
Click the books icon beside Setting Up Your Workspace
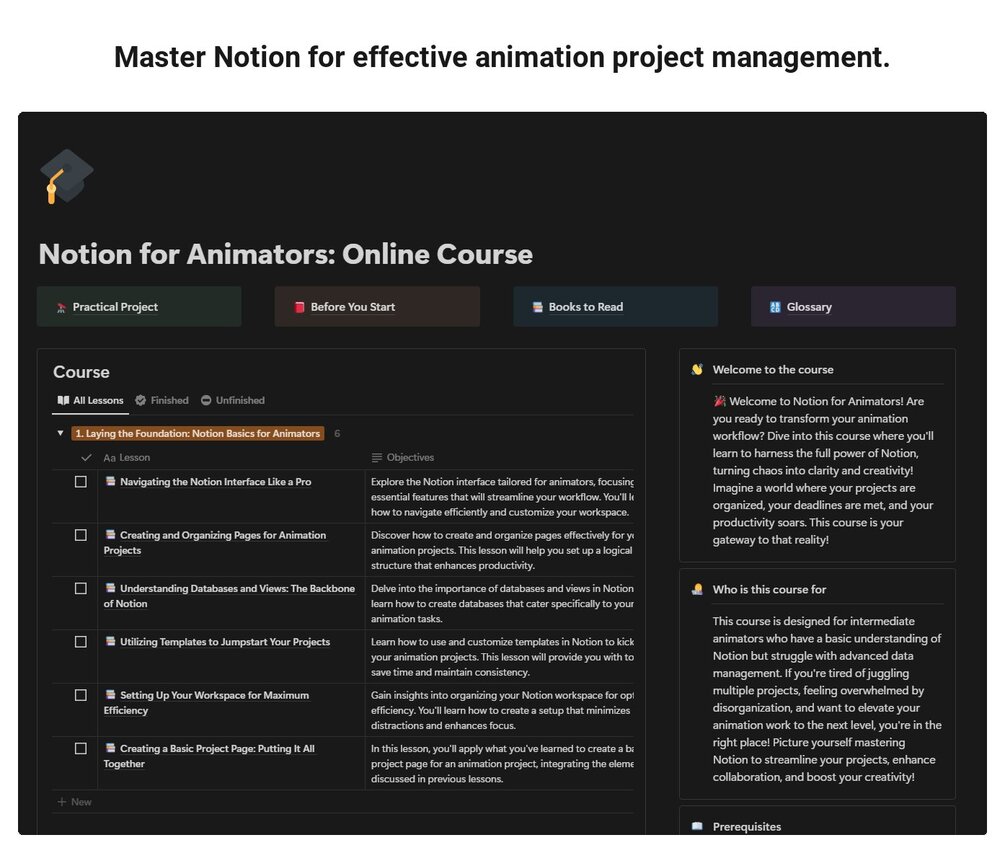pos(110,695)
